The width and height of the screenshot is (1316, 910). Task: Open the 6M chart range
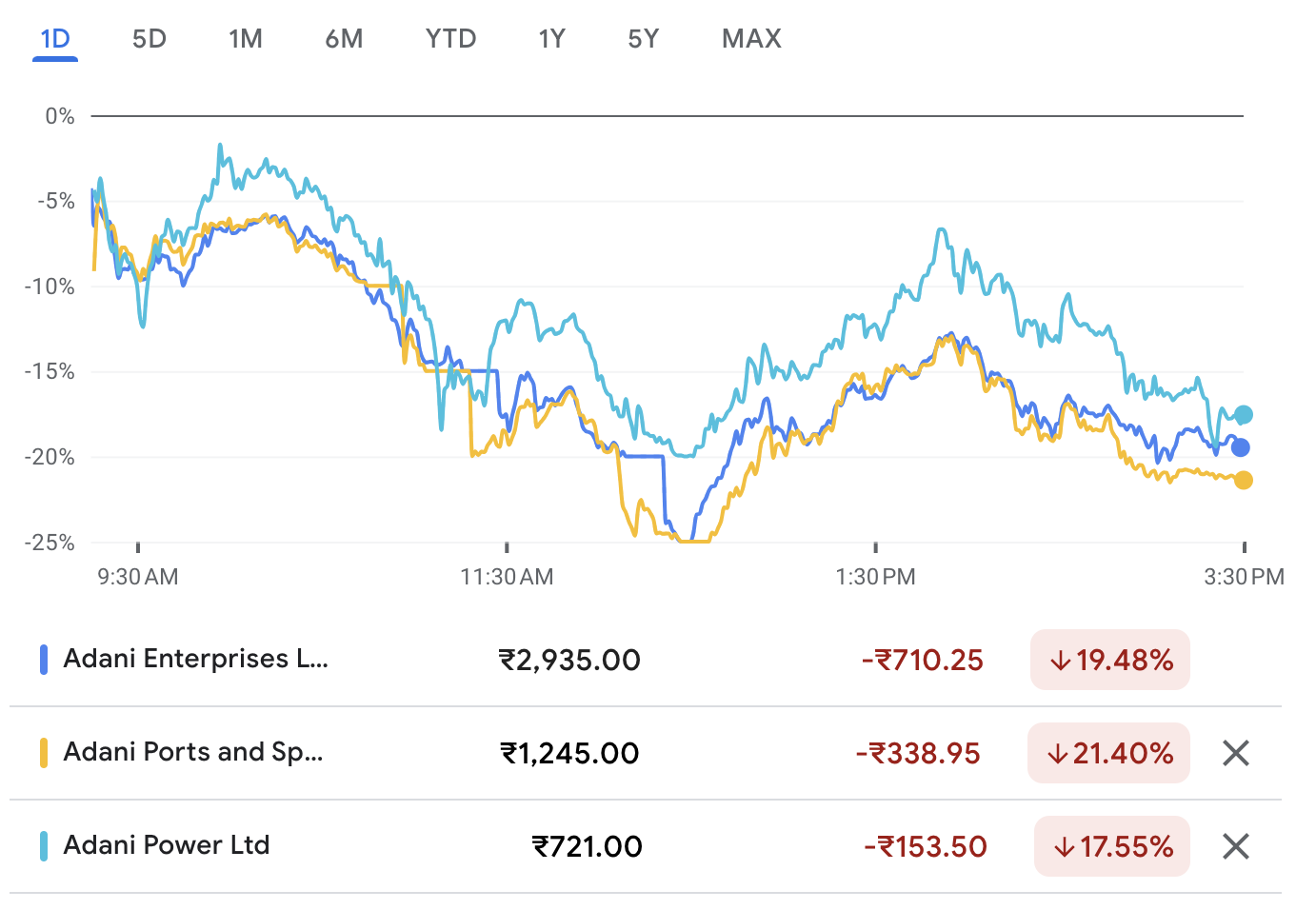point(344,39)
